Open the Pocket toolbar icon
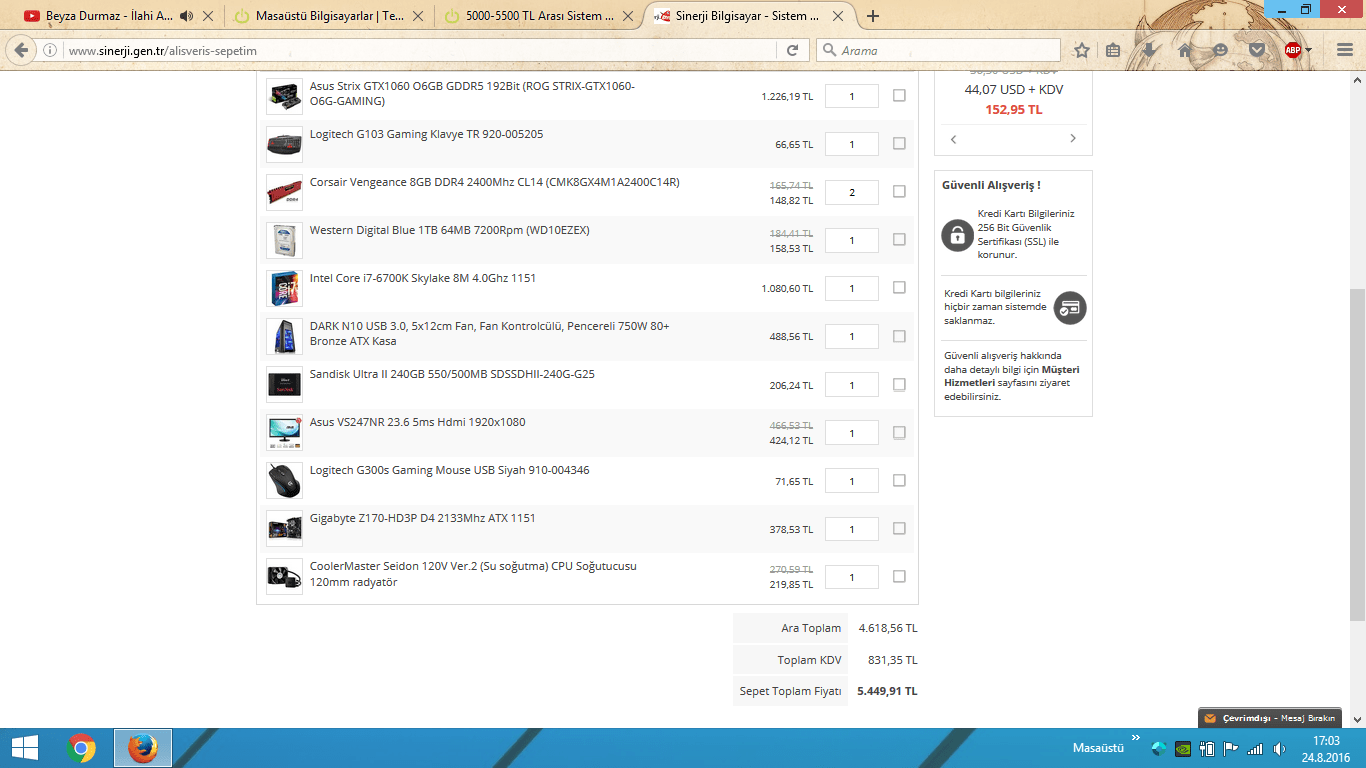 pos(1257,50)
